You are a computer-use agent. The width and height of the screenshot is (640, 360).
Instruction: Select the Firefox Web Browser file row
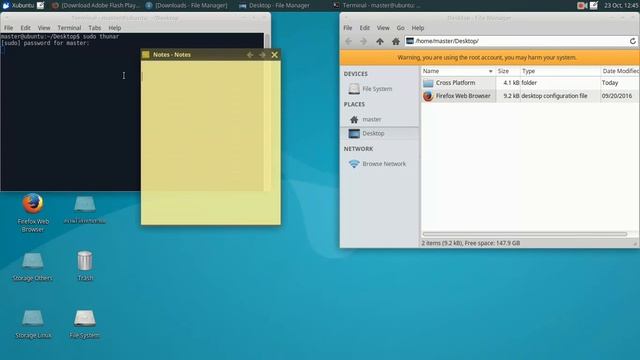[x=530, y=96]
